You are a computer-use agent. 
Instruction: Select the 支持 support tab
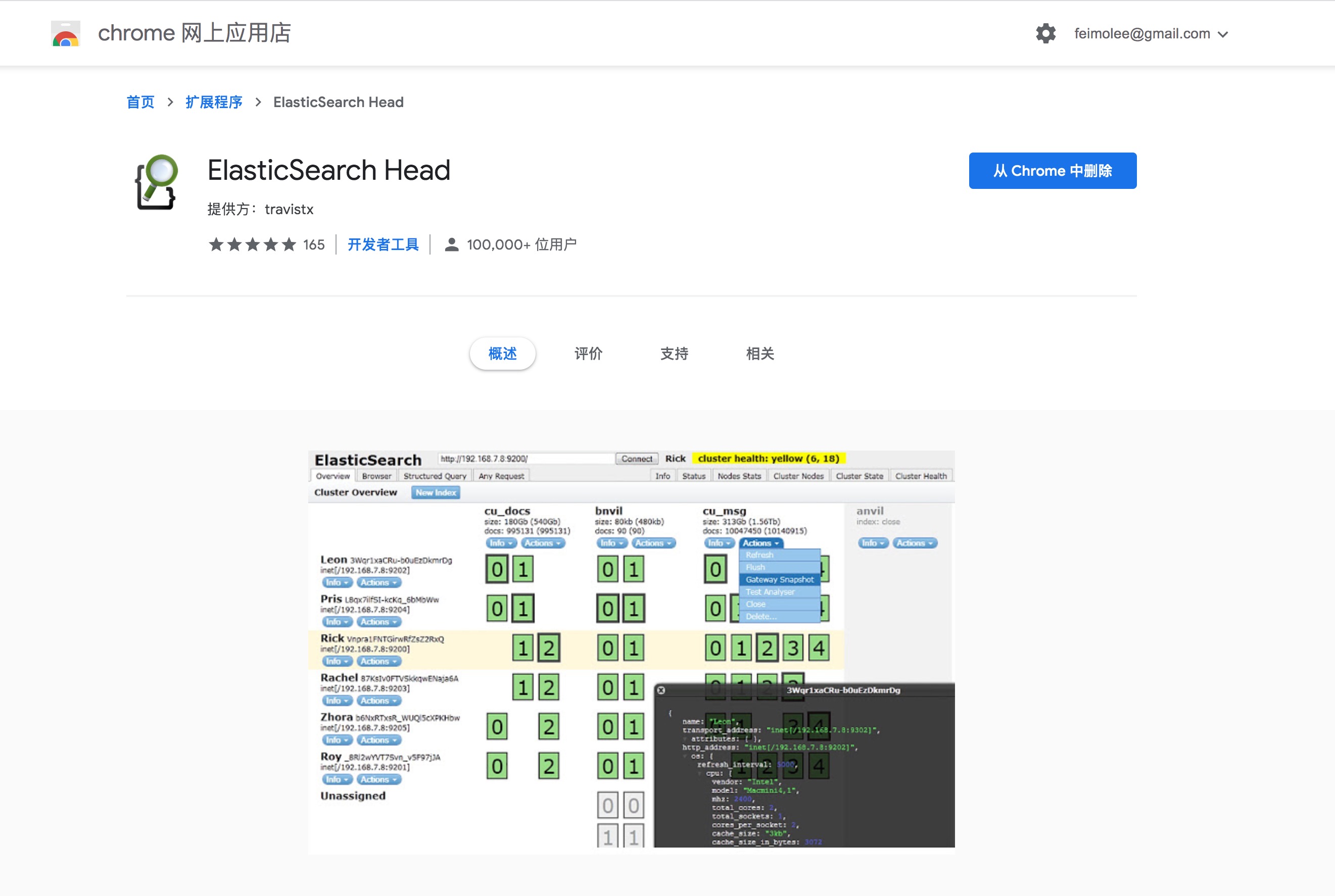[x=674, y=354]
